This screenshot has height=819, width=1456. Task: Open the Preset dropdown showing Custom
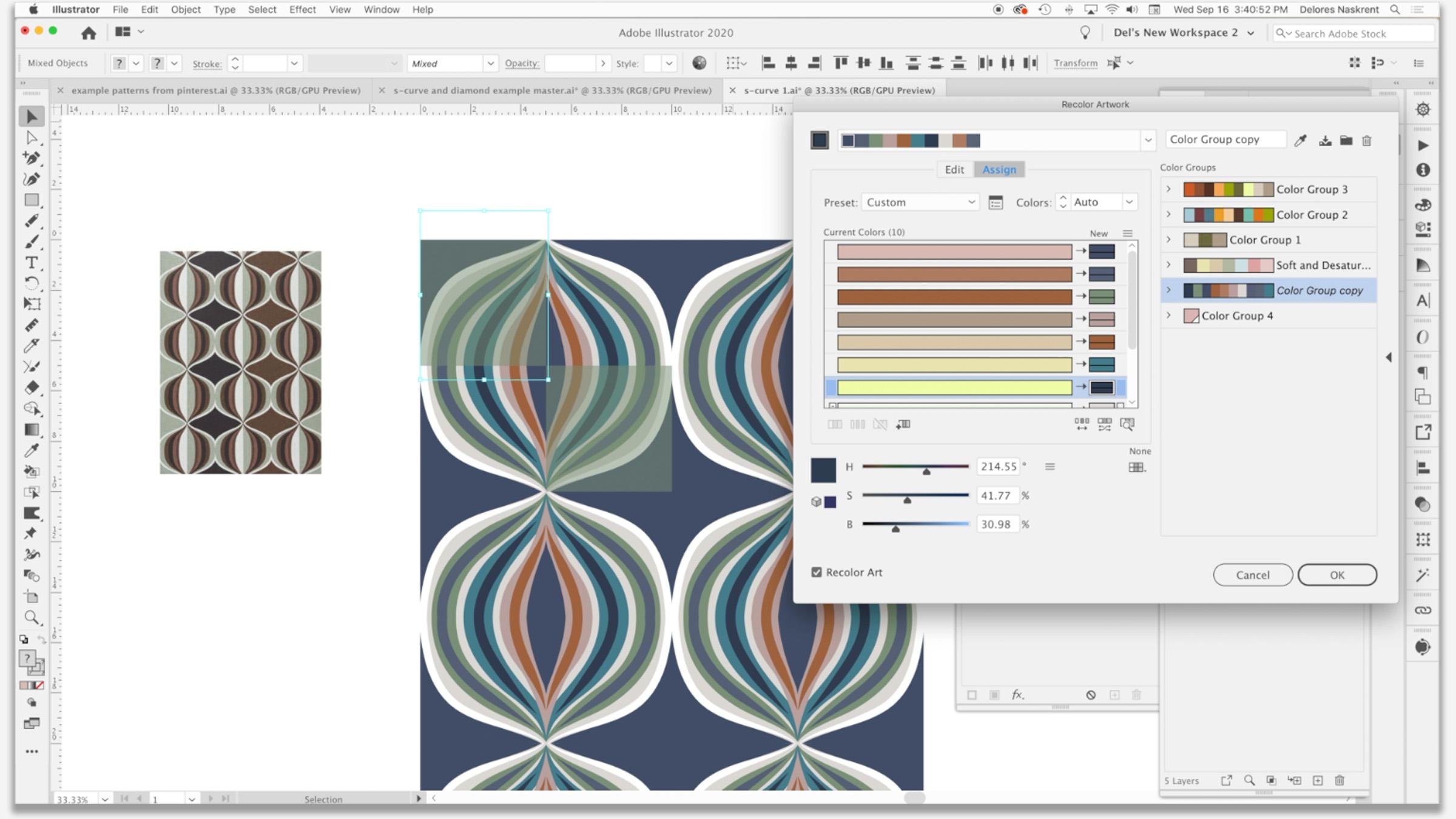920,202
